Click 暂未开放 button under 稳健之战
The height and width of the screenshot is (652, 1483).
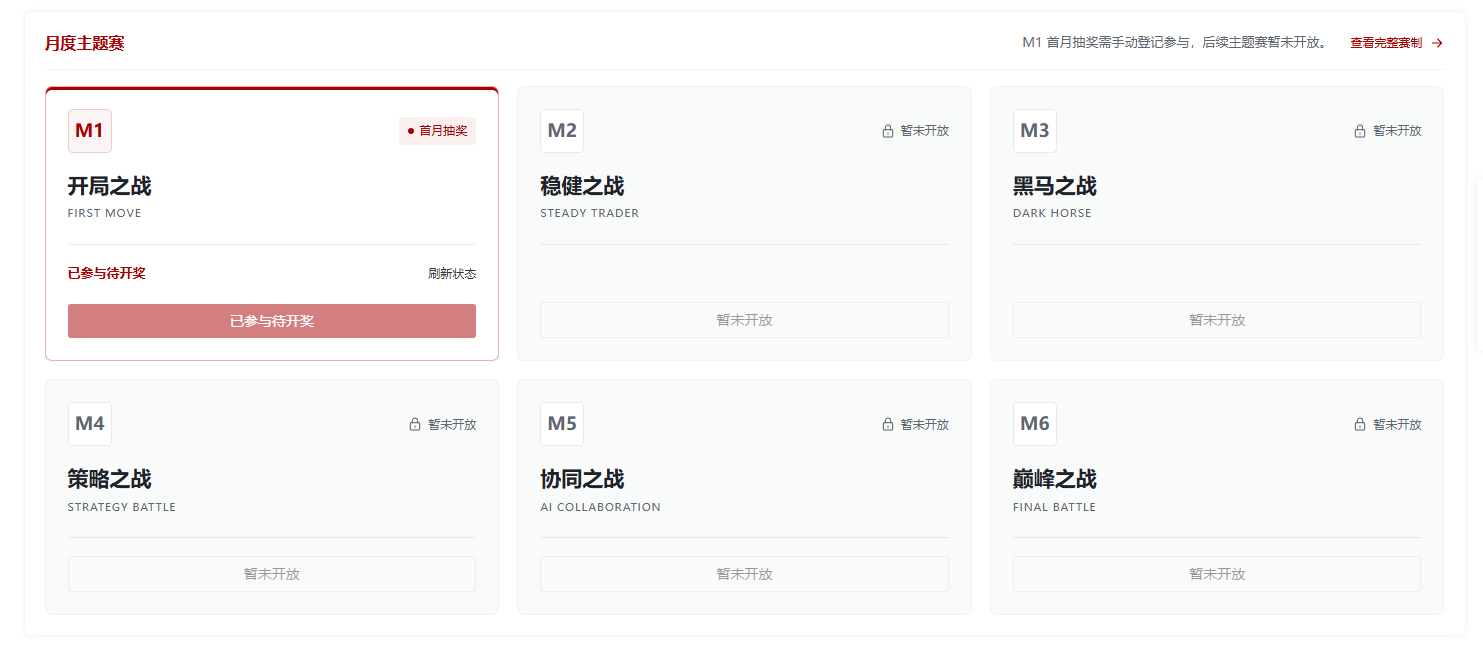click(744, 320)
